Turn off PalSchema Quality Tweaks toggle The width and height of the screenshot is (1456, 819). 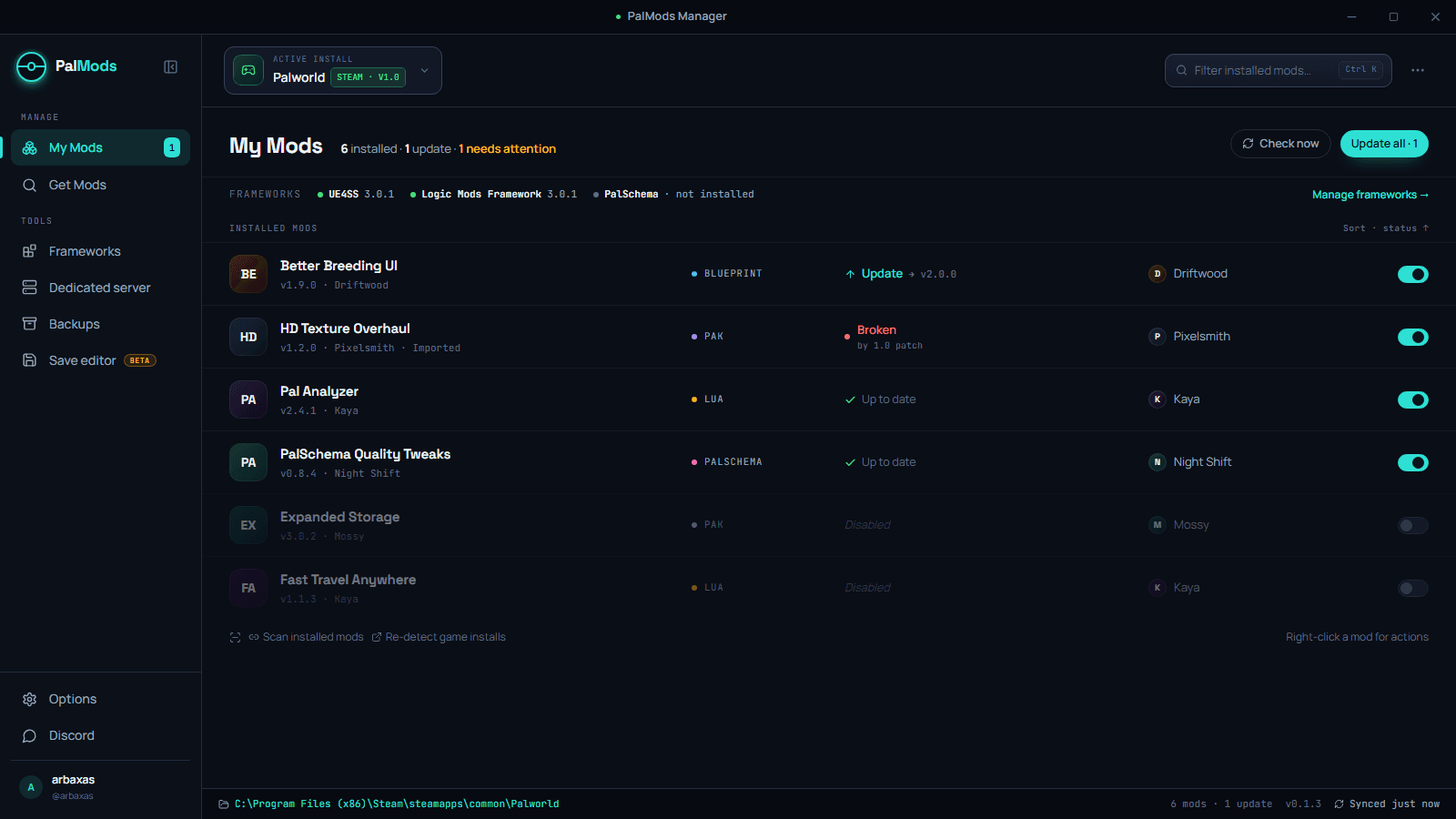tap(1413, 462)
